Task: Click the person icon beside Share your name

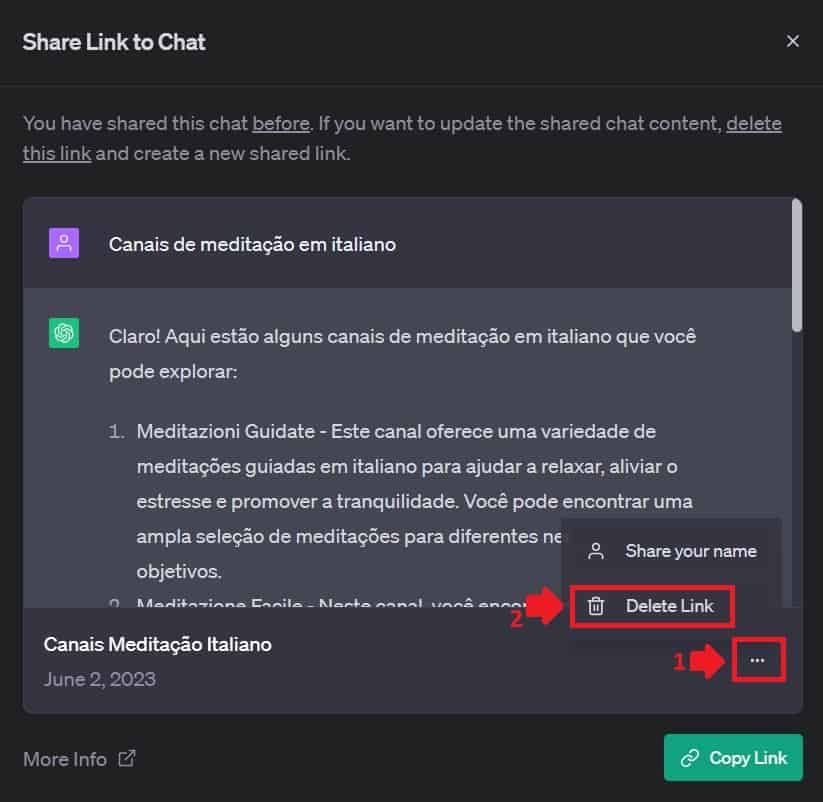Action: [596, 551]
